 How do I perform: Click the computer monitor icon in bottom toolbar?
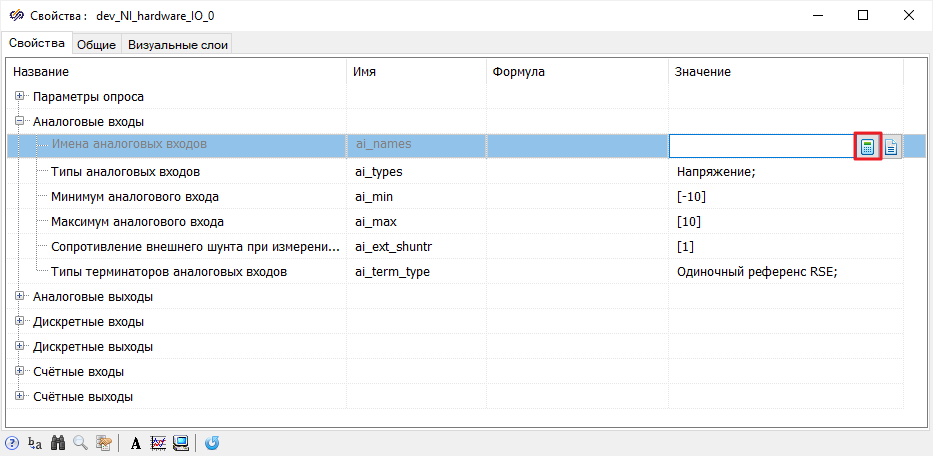pos(181,443)
